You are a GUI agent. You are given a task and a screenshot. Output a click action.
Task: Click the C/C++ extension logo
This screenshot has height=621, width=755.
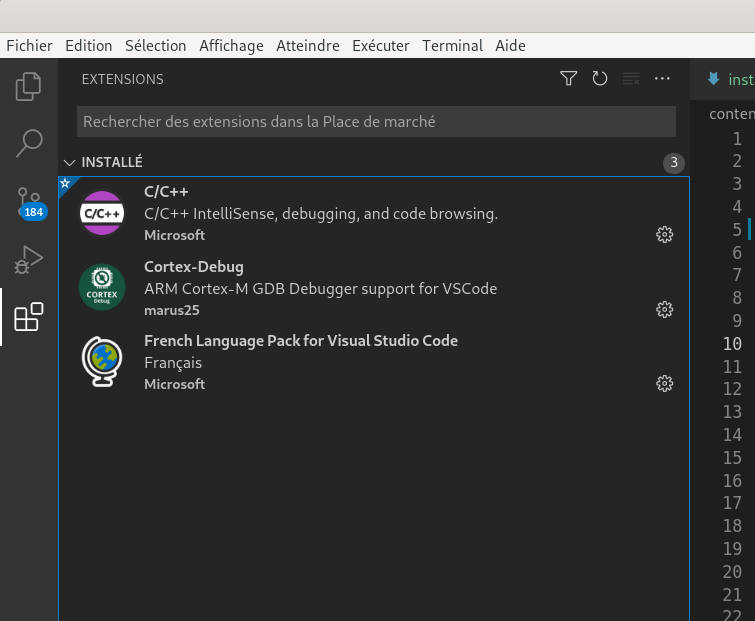102,213
